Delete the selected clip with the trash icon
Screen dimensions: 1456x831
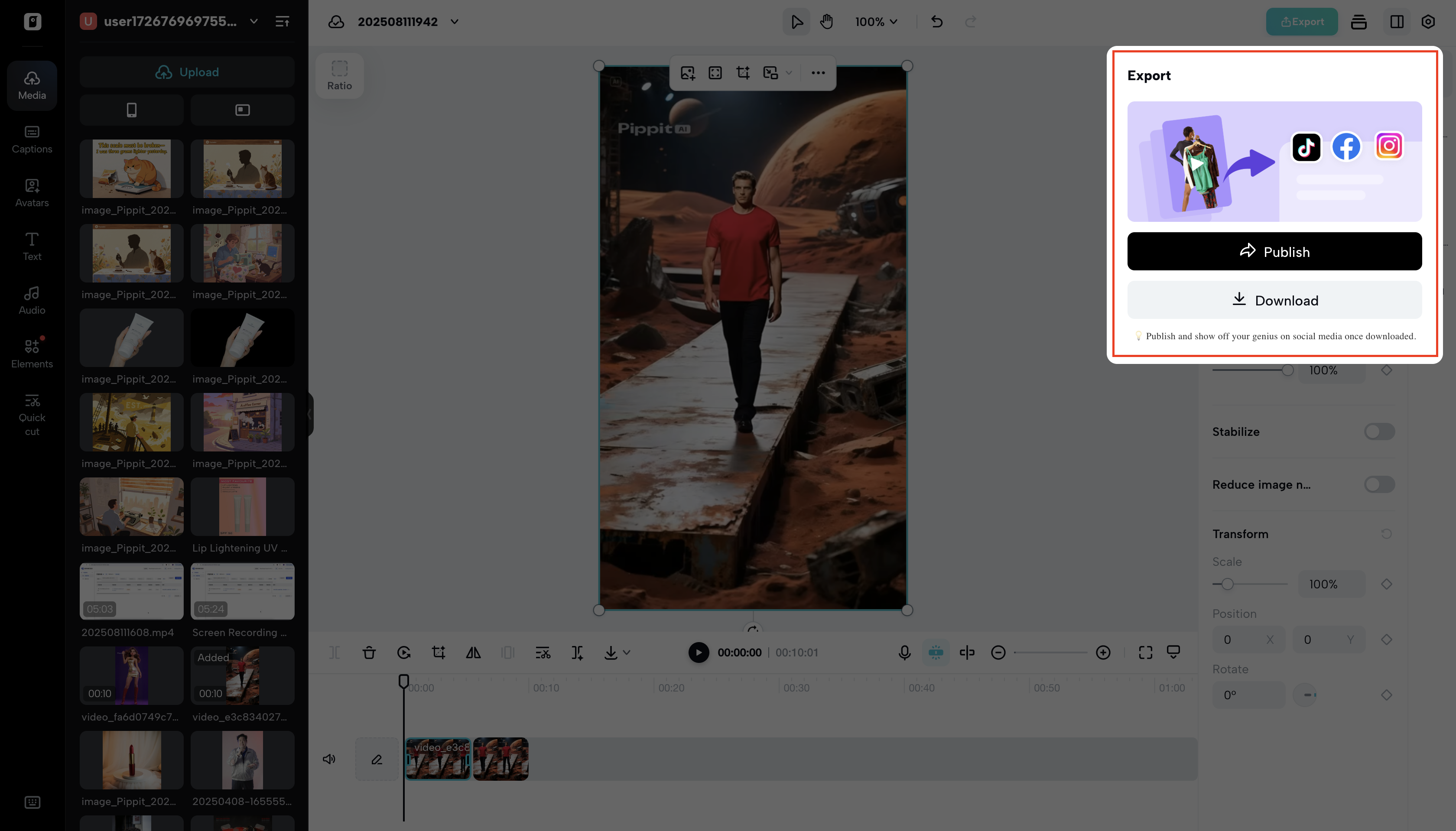(369, 652)
